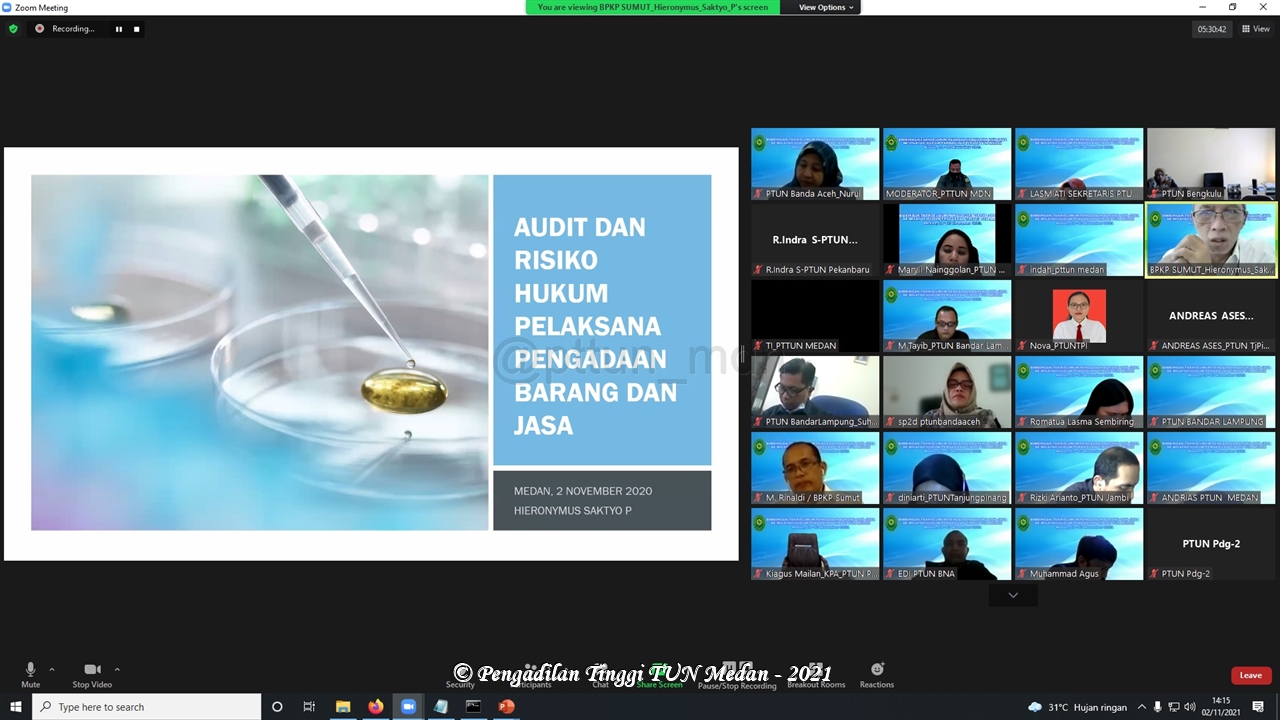Open Firefox from the taskbar
The image size is (1280, 720).
[x=375, y=707]
